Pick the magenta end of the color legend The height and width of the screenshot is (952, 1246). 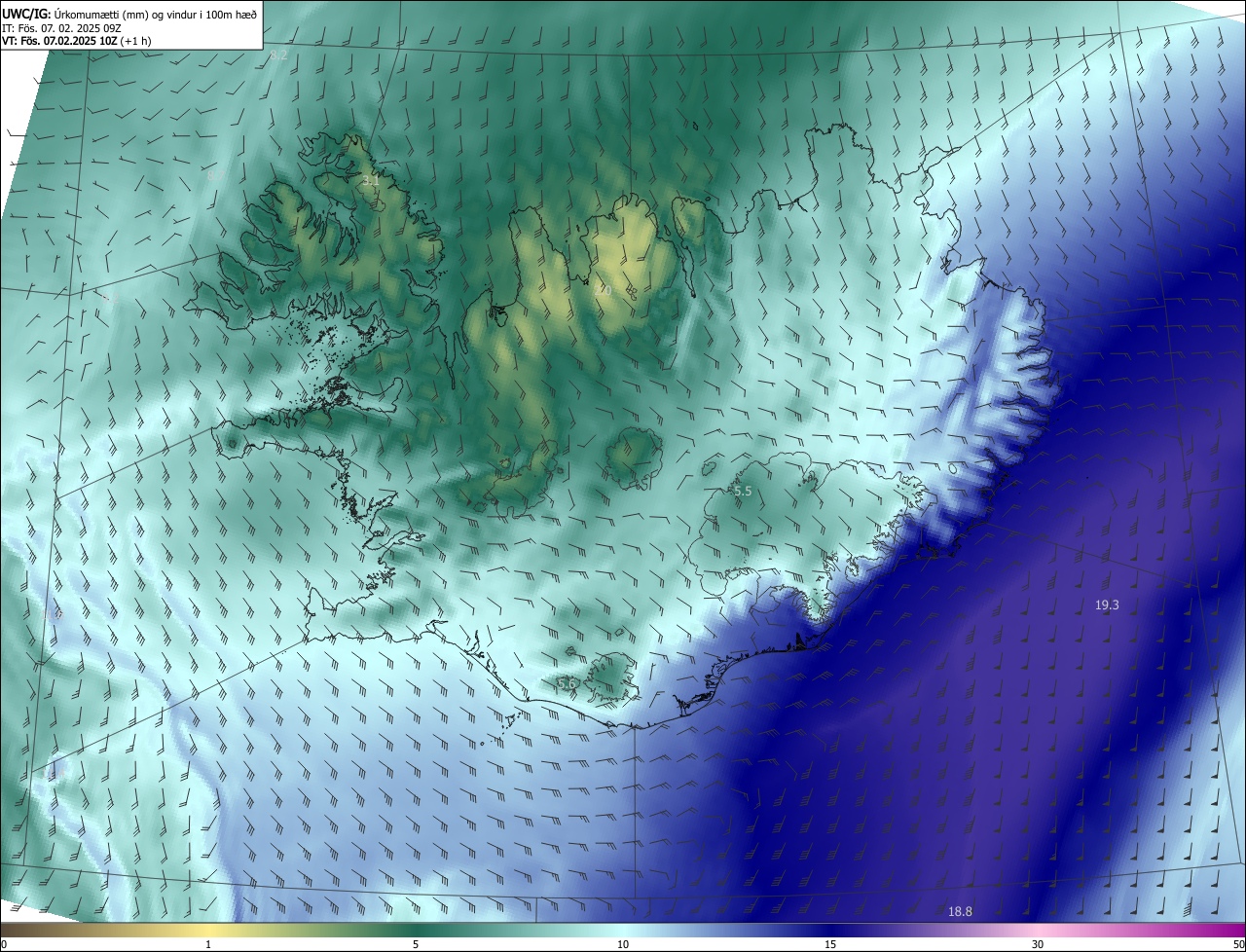click(1228, 930)
